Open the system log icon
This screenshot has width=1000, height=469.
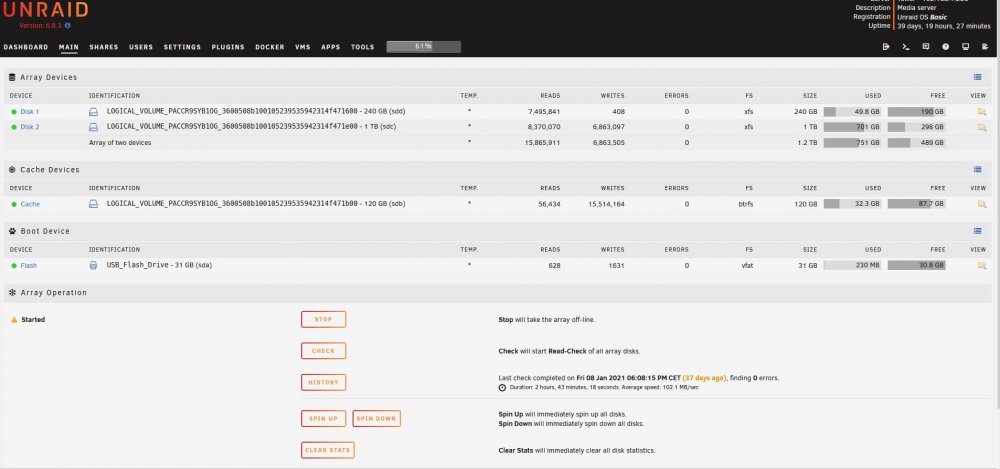(985, 47)
